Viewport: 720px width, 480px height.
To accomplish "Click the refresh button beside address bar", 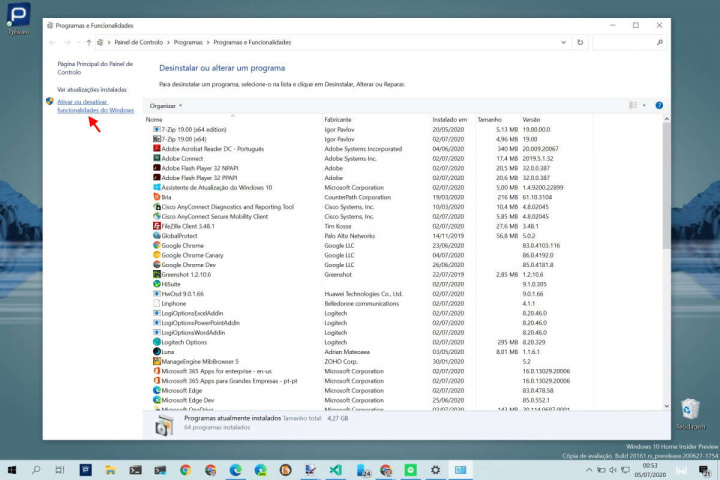I will coord(581,43).
